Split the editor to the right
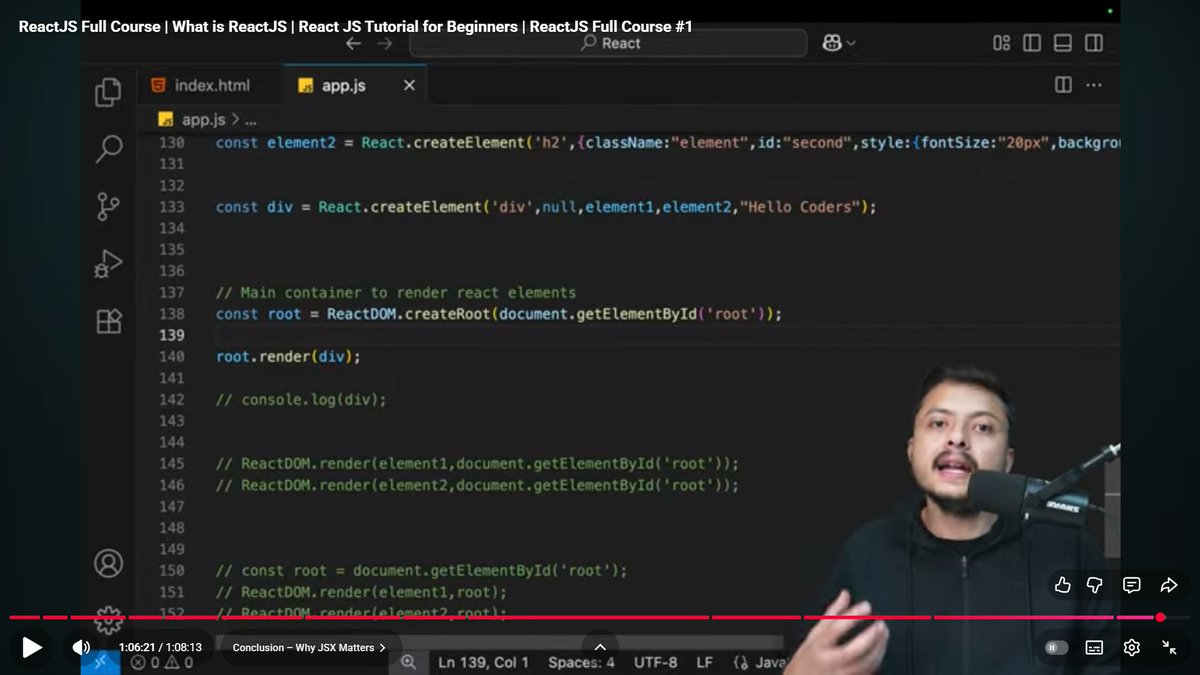1200x675 pixels. point(1063,86)
